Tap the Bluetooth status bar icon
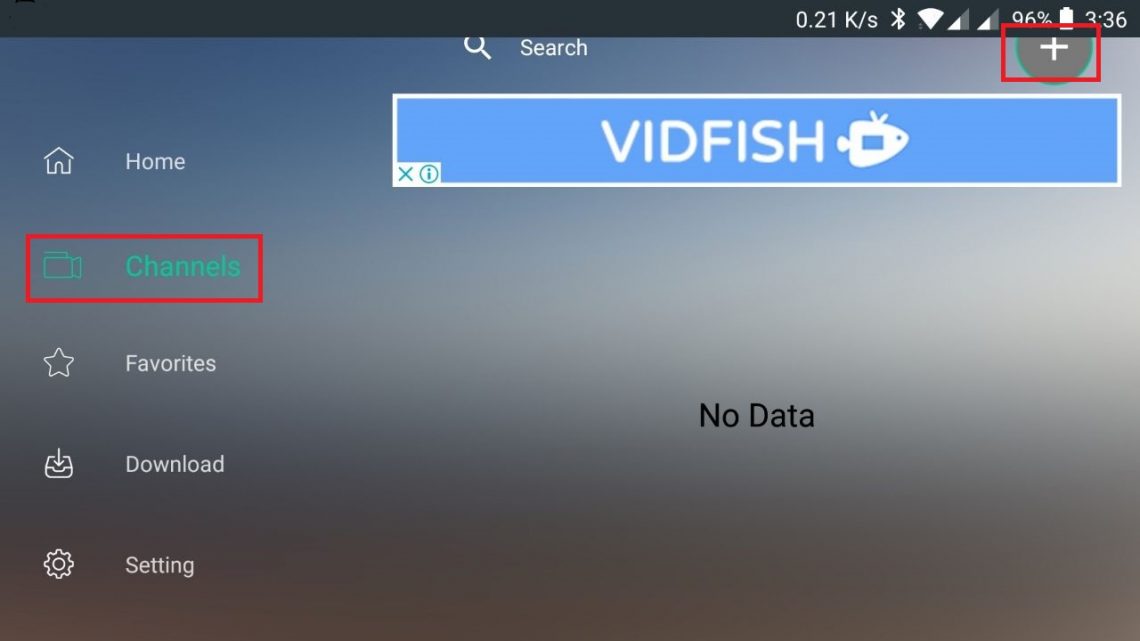 (x=899, y=19)
